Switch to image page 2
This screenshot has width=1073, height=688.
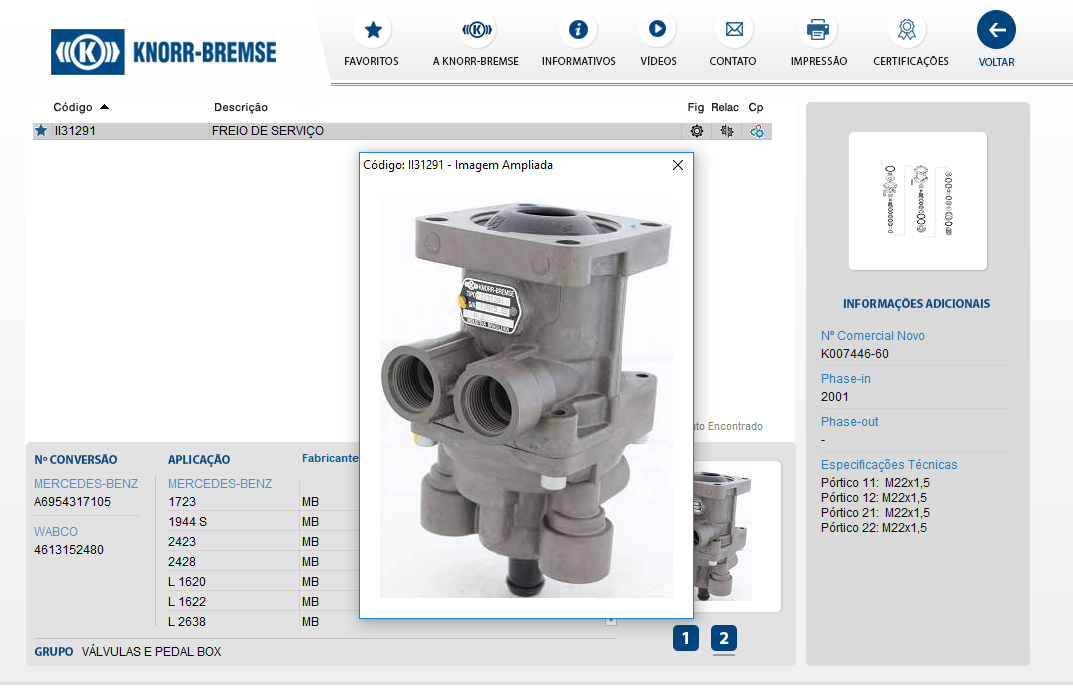pos(724,638)
